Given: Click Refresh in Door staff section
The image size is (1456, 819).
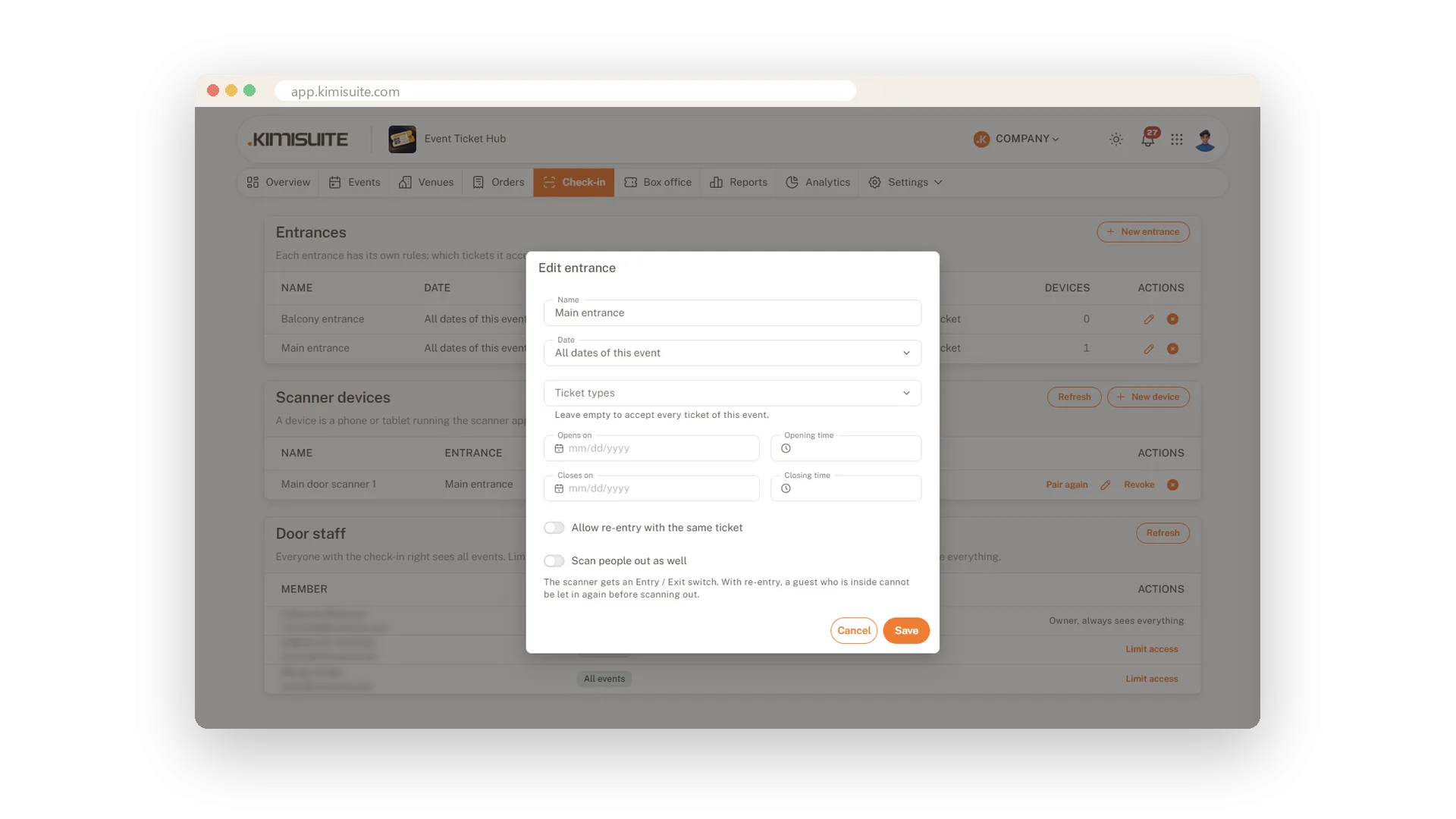Looking at the screenshot, I should pos(1163,533).
